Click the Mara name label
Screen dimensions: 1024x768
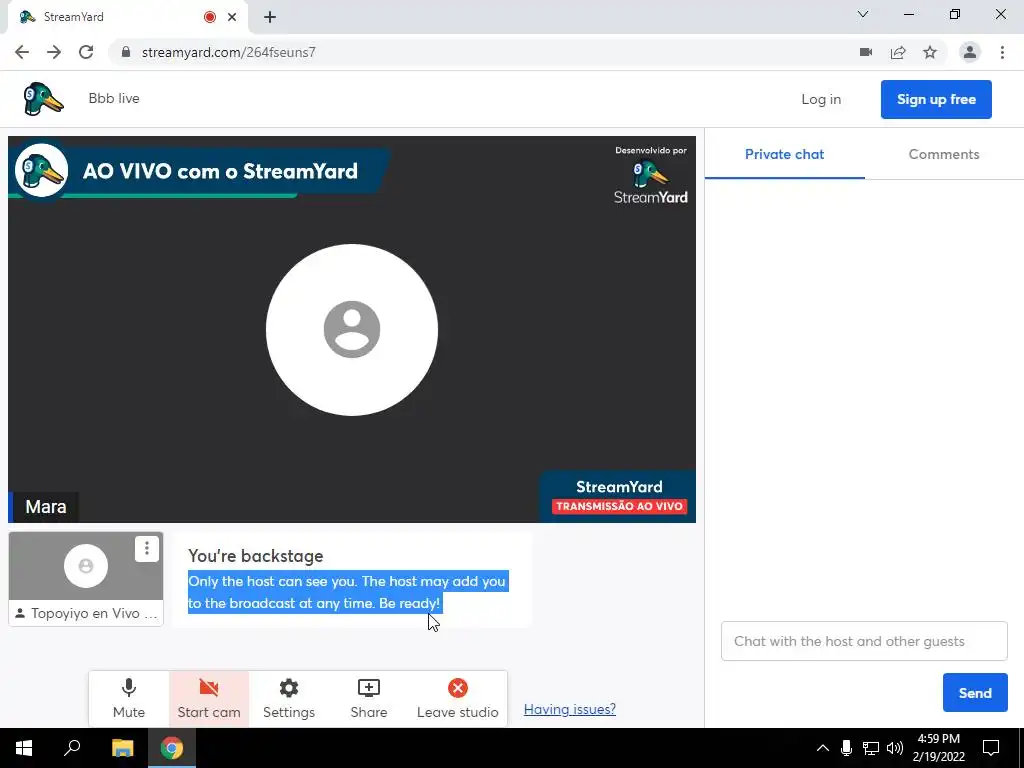[x=46, y=507]
